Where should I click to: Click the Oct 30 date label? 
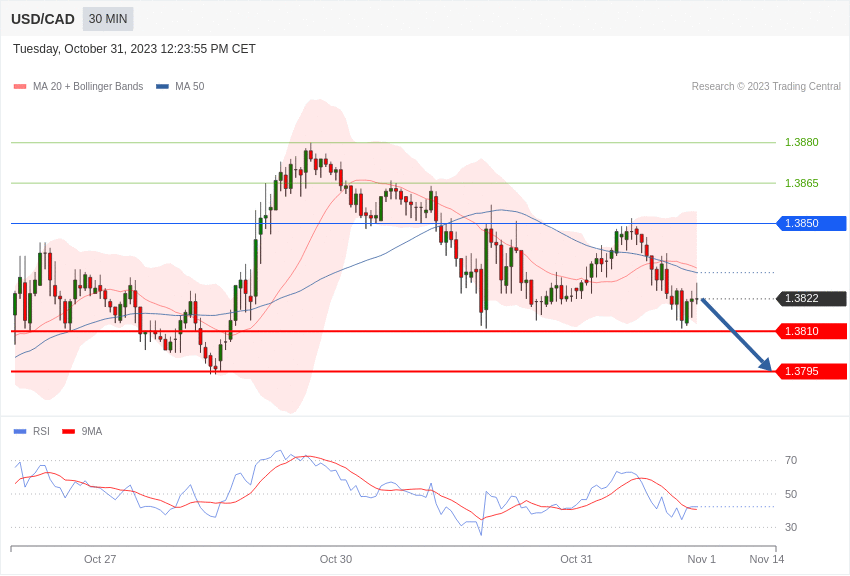[336, 559]
